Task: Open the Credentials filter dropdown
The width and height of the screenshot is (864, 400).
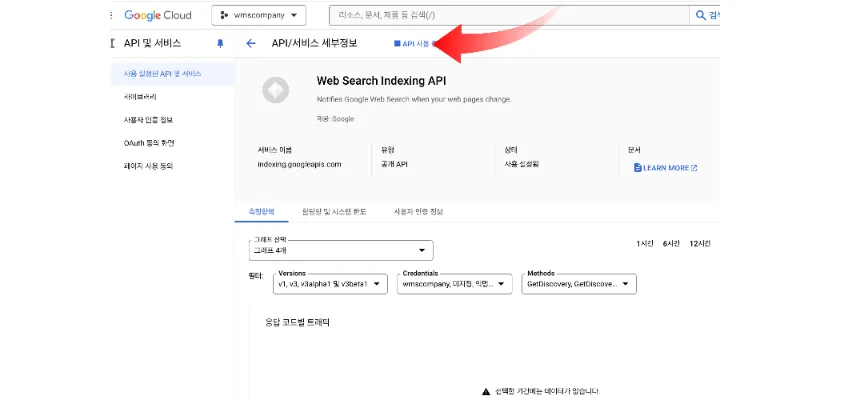Action: tap(455, 284)
